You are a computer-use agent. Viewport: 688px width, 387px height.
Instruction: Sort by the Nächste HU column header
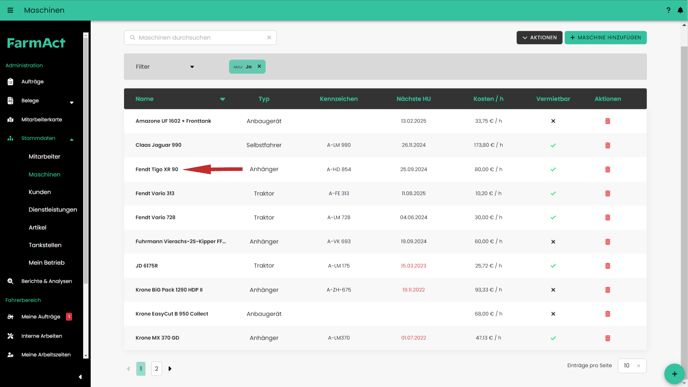point(413,99)
